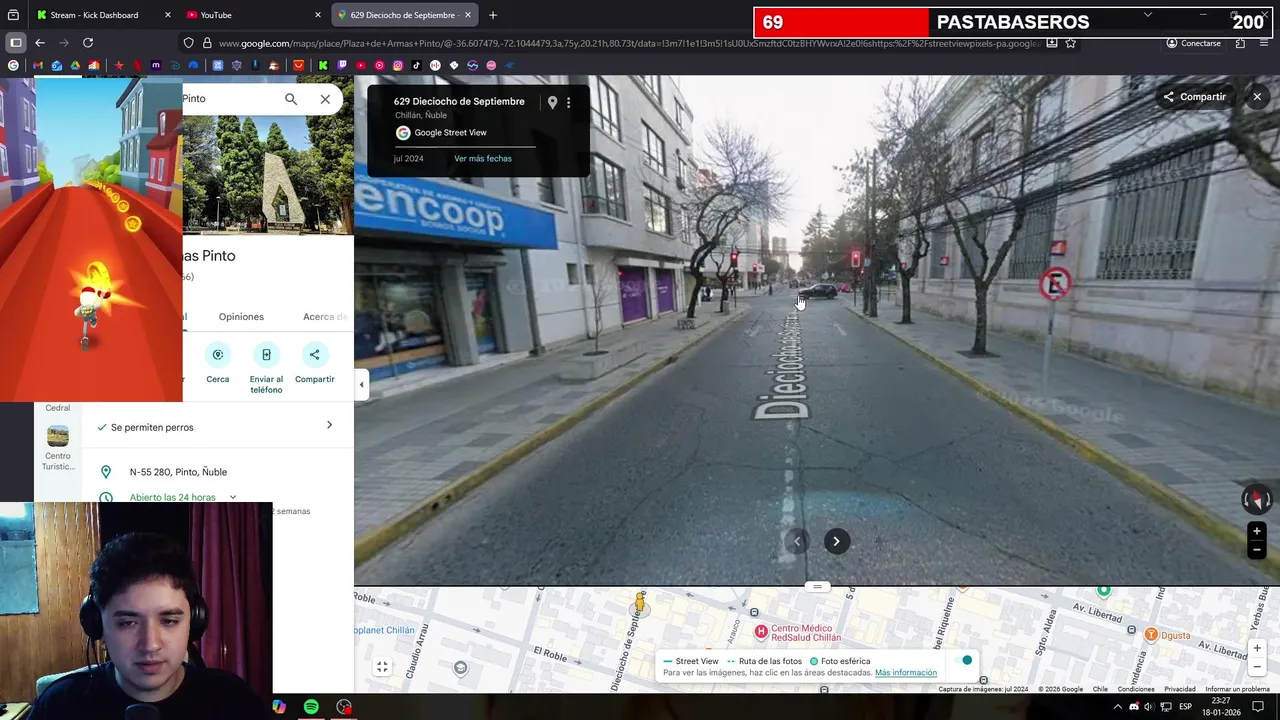
Task: Open the Acerca de tab
Action: (x=326, y=317)
